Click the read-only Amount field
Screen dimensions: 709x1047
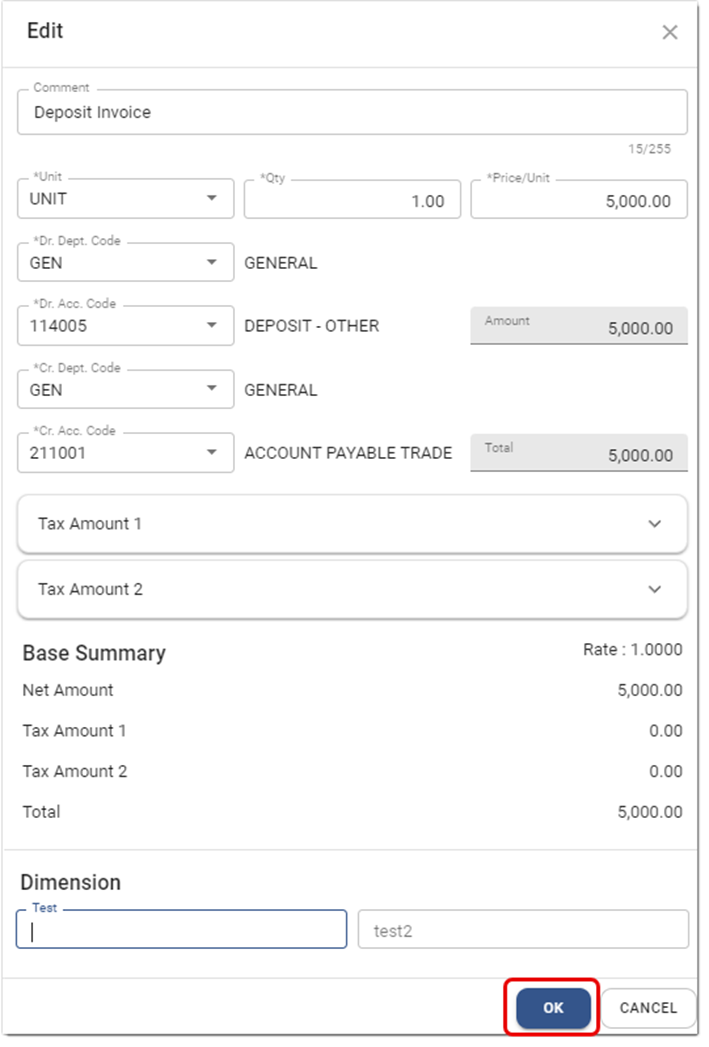pyautogui.click(x=579, y=326)
